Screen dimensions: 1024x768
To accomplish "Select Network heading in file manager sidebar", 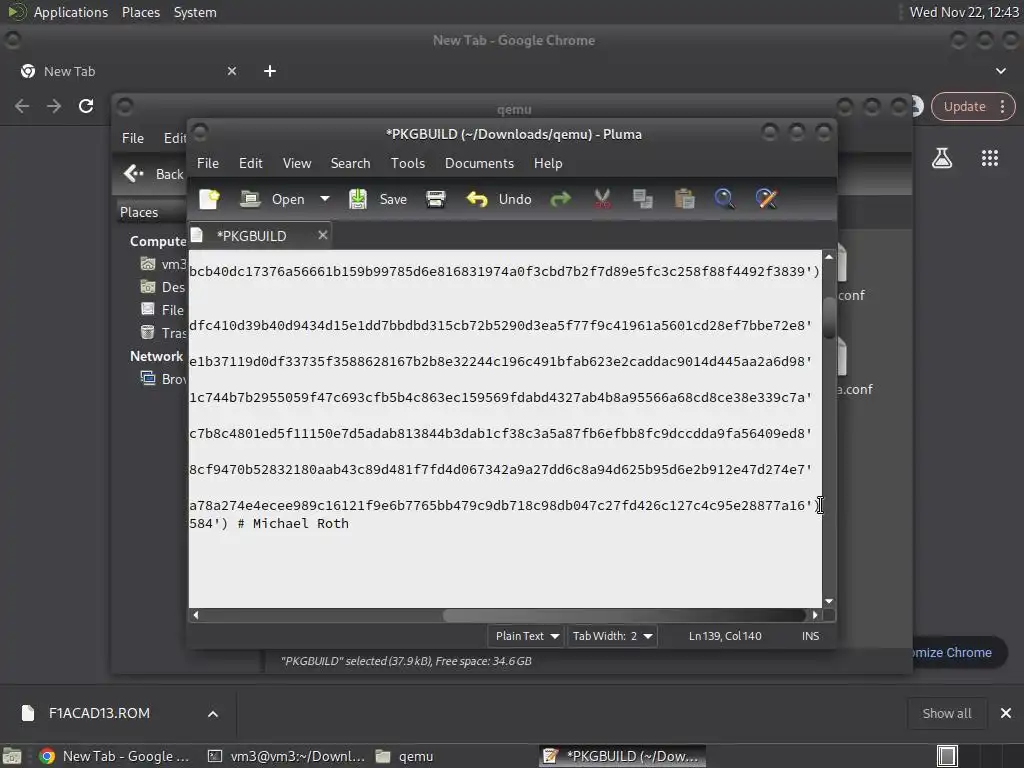I will tap(156, 357).
